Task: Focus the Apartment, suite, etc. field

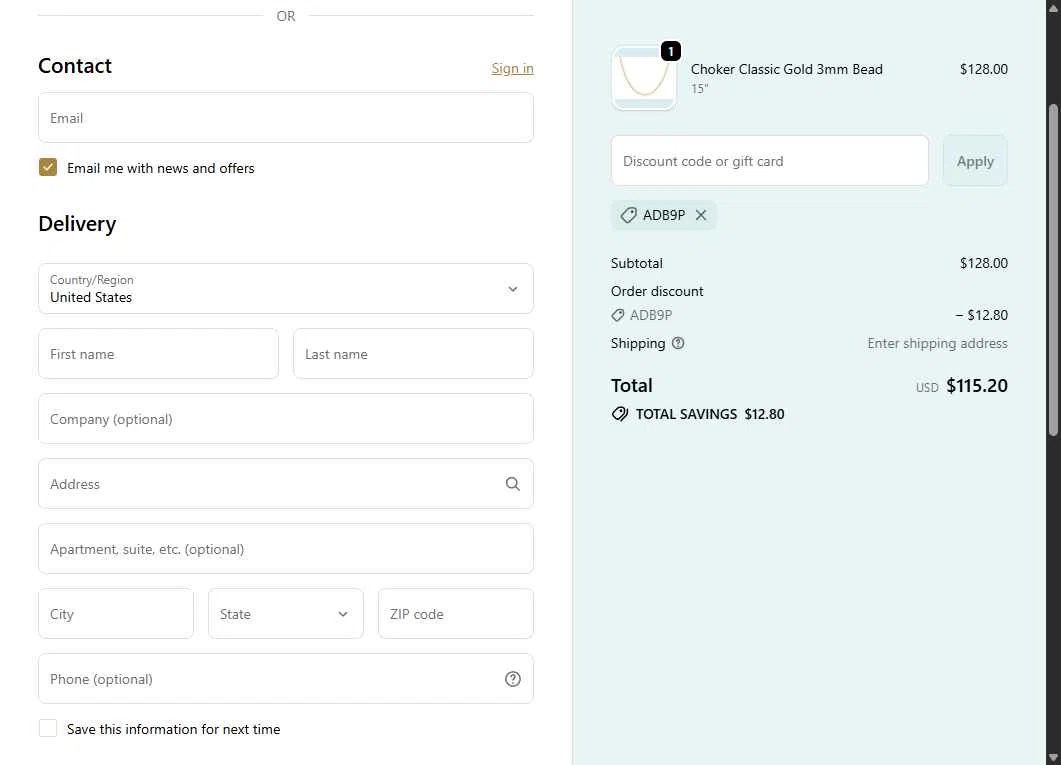Action: pyautogui.click(x=286, y=549)
